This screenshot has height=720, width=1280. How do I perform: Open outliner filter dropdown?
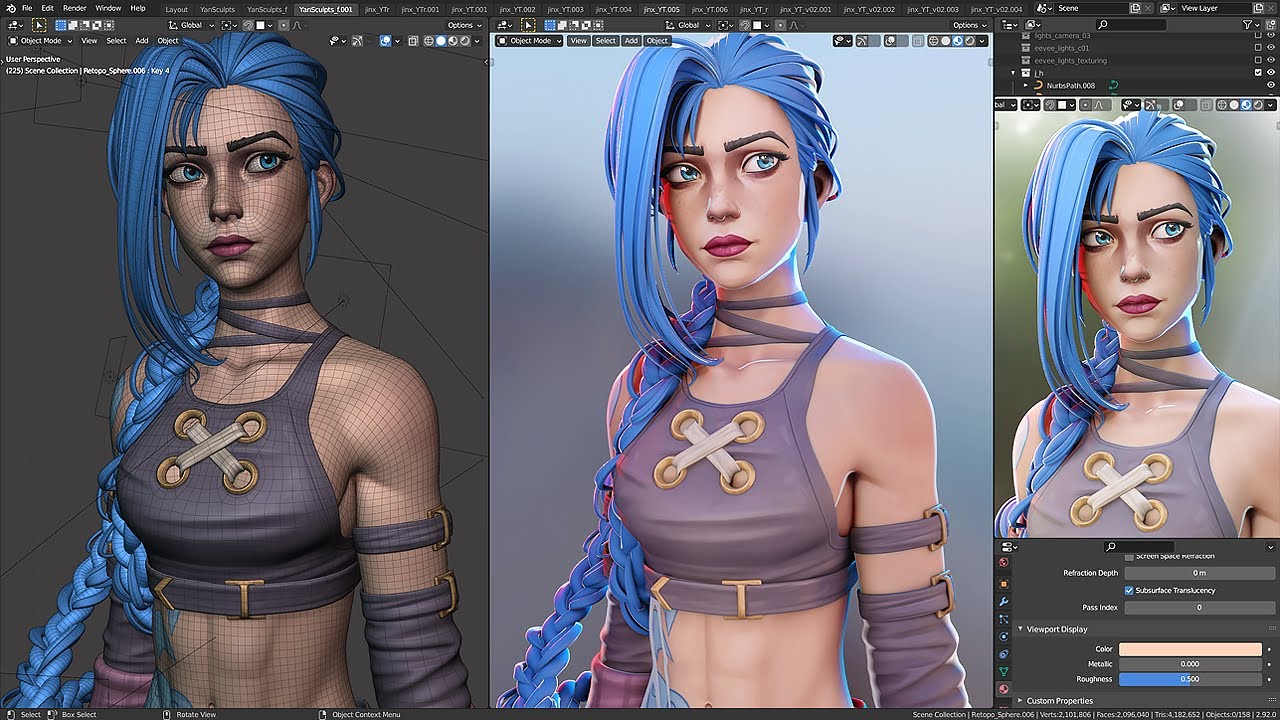[x=1251, y=25]
